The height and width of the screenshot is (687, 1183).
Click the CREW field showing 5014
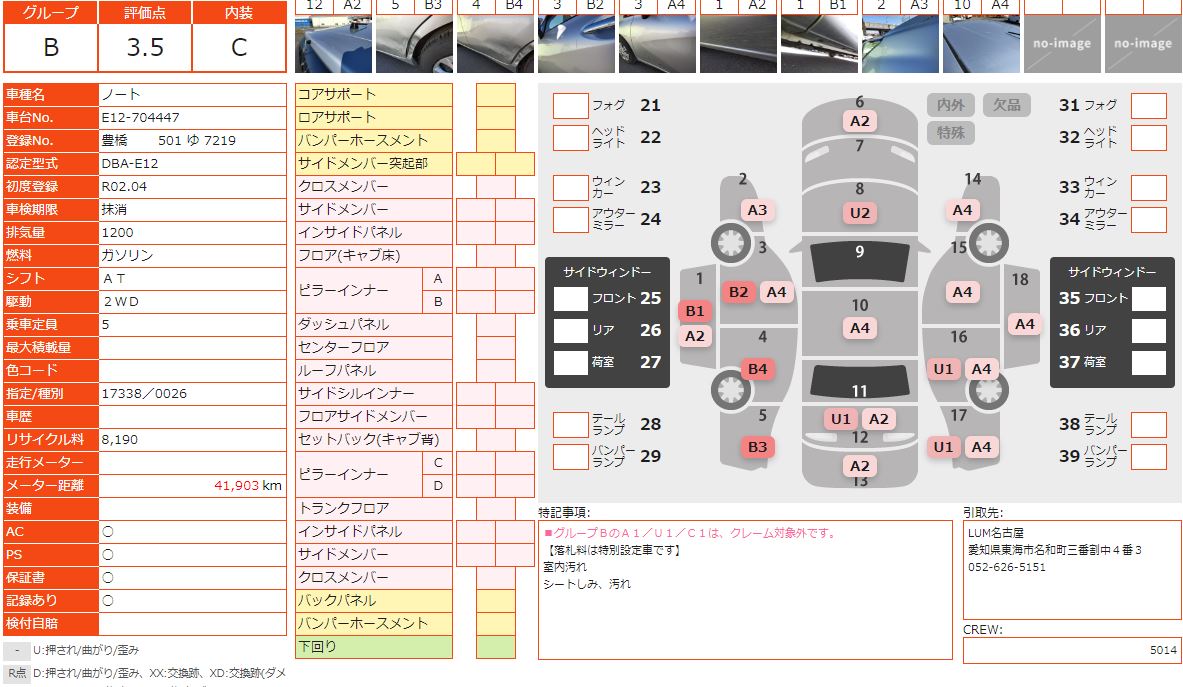pyautogui.click(x=1071, y=650)
